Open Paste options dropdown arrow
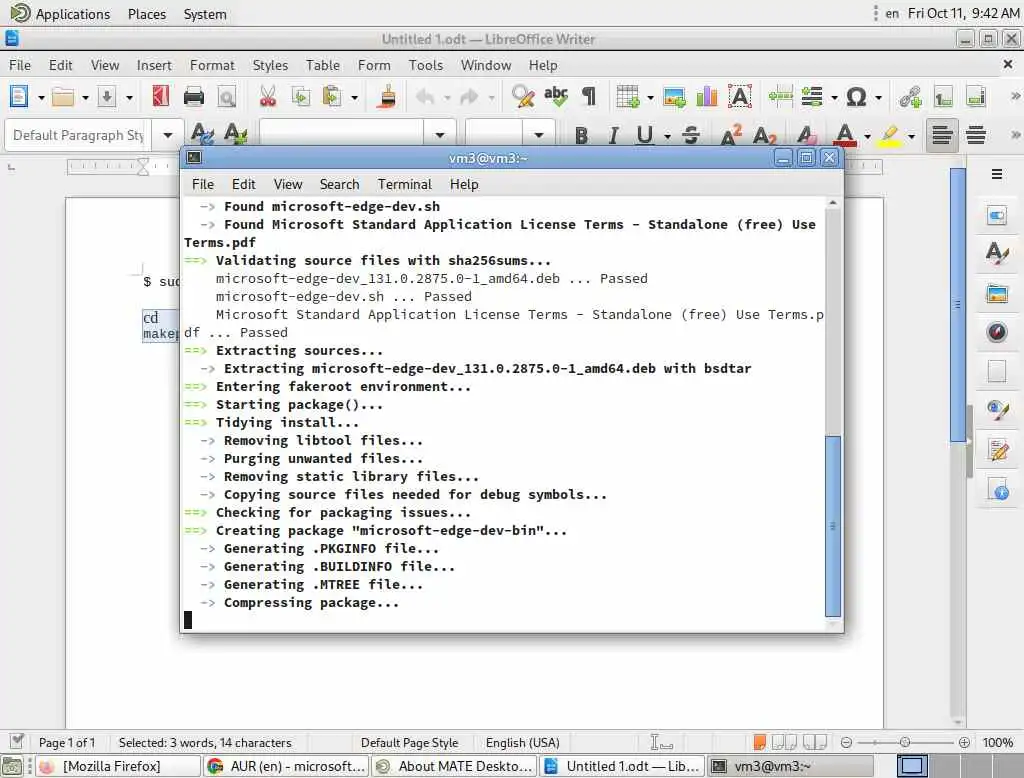This screenshot has width=1024, height=778. 354,97
